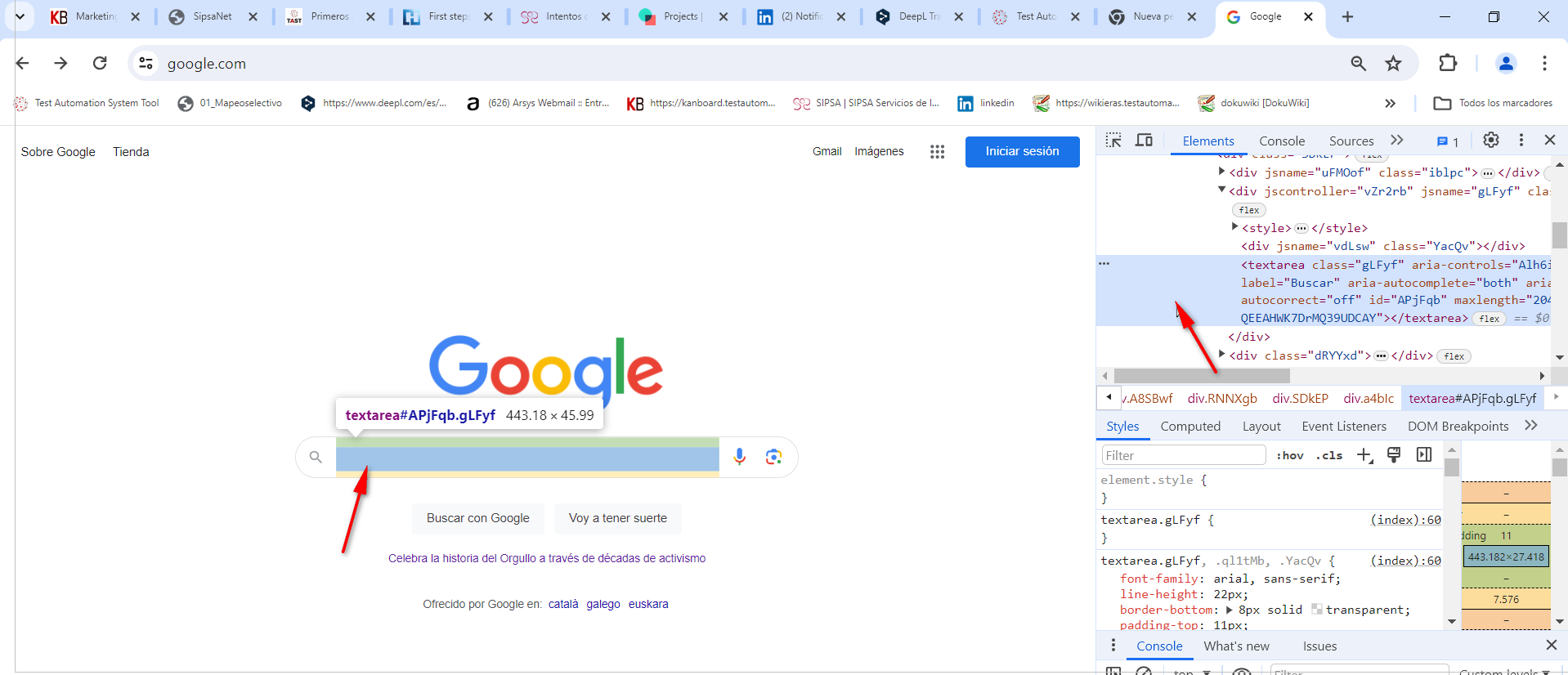Click new style rule plus icon
1568x675 pixels.
tap(1364, 455)
